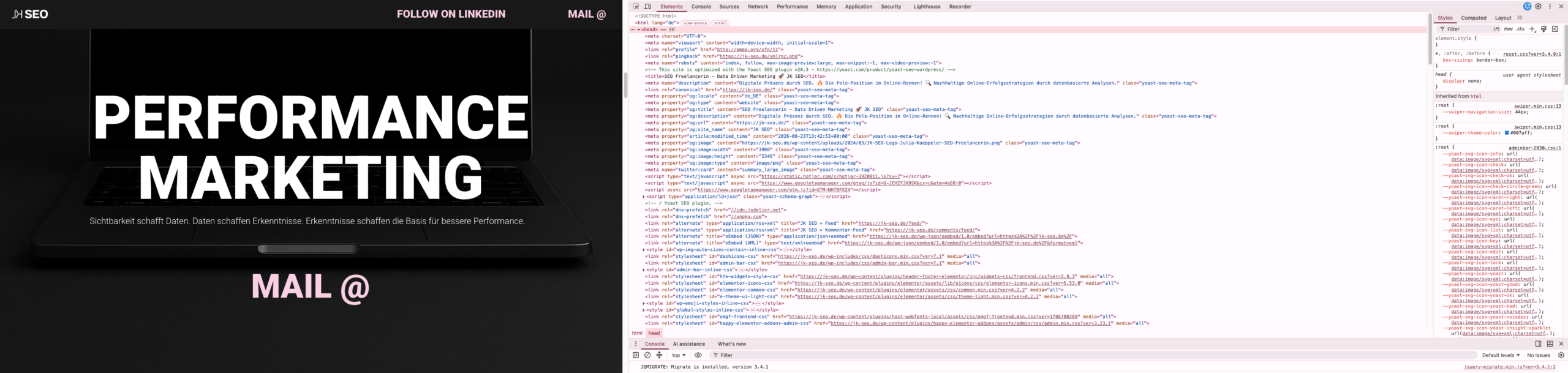Click the view-source badge on html tag
The width and height of the screenshot is (1568, 373).
click(696, 23)
